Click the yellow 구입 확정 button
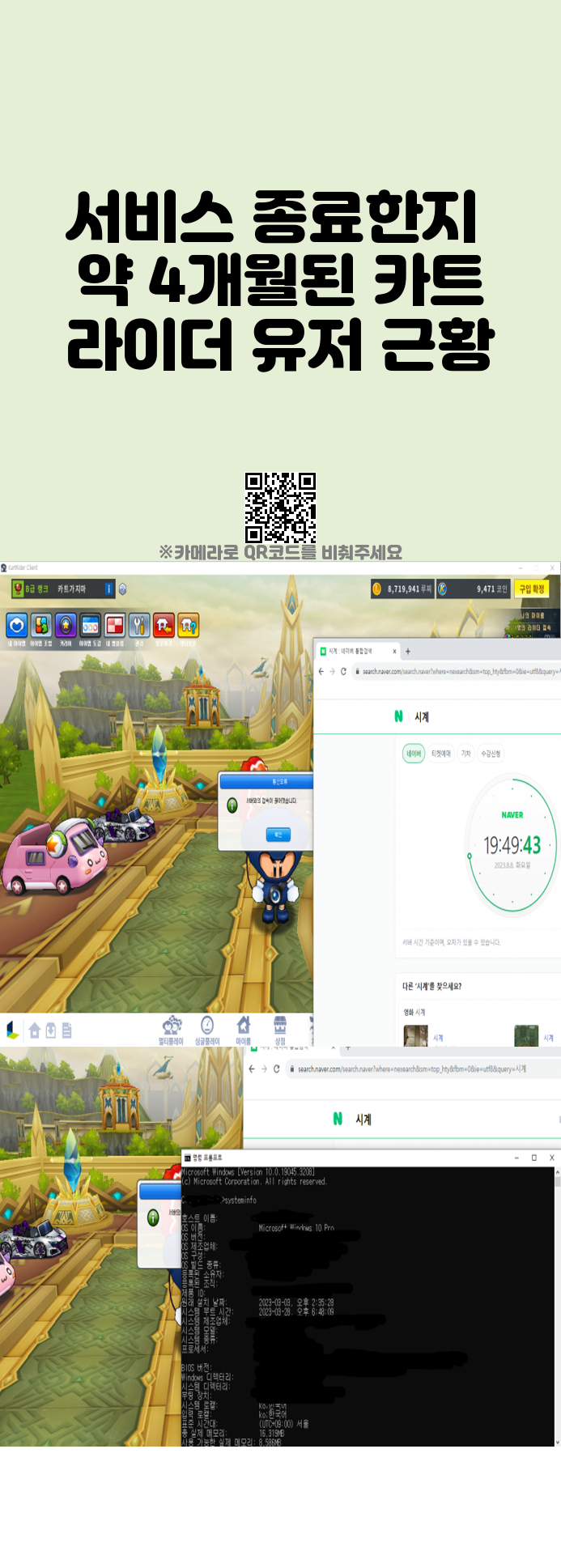 coord(532,589)
